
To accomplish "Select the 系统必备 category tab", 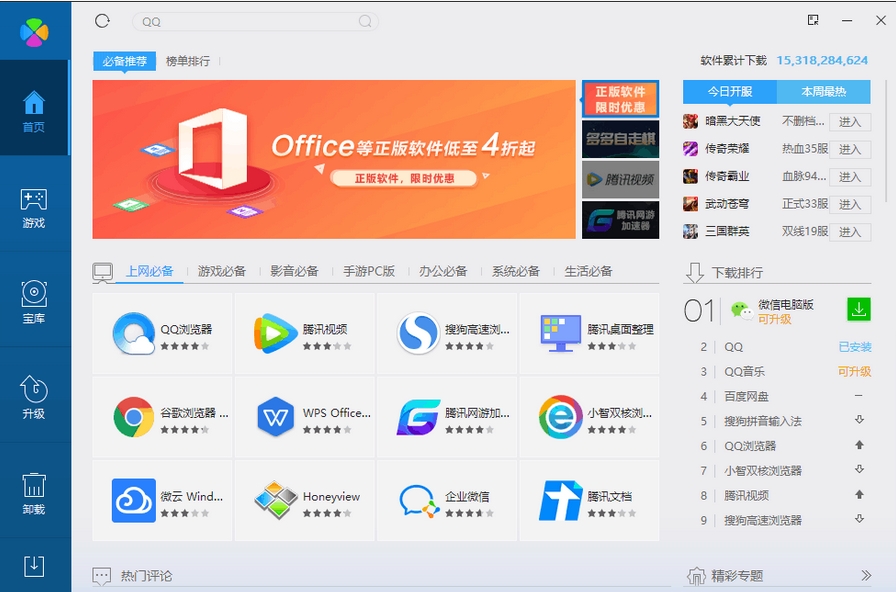I will coord(516,271).
